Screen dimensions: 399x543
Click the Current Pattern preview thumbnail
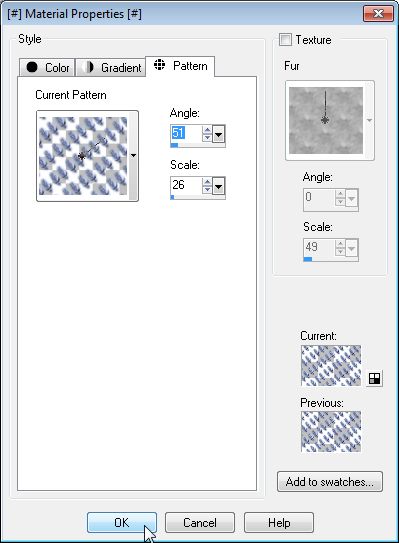[x=83, y=156]
